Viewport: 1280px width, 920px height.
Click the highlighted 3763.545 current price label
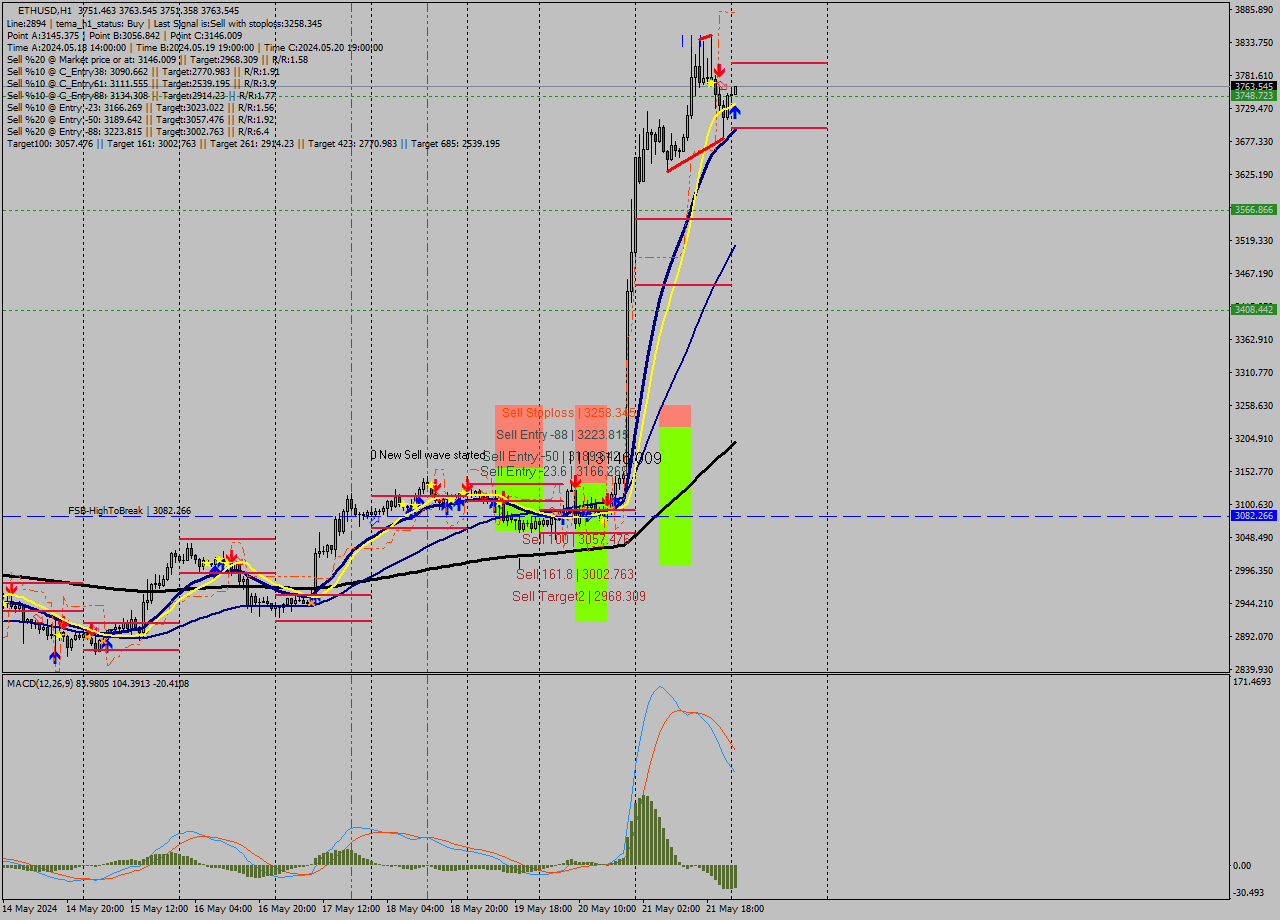click(x=1253, y=87)
